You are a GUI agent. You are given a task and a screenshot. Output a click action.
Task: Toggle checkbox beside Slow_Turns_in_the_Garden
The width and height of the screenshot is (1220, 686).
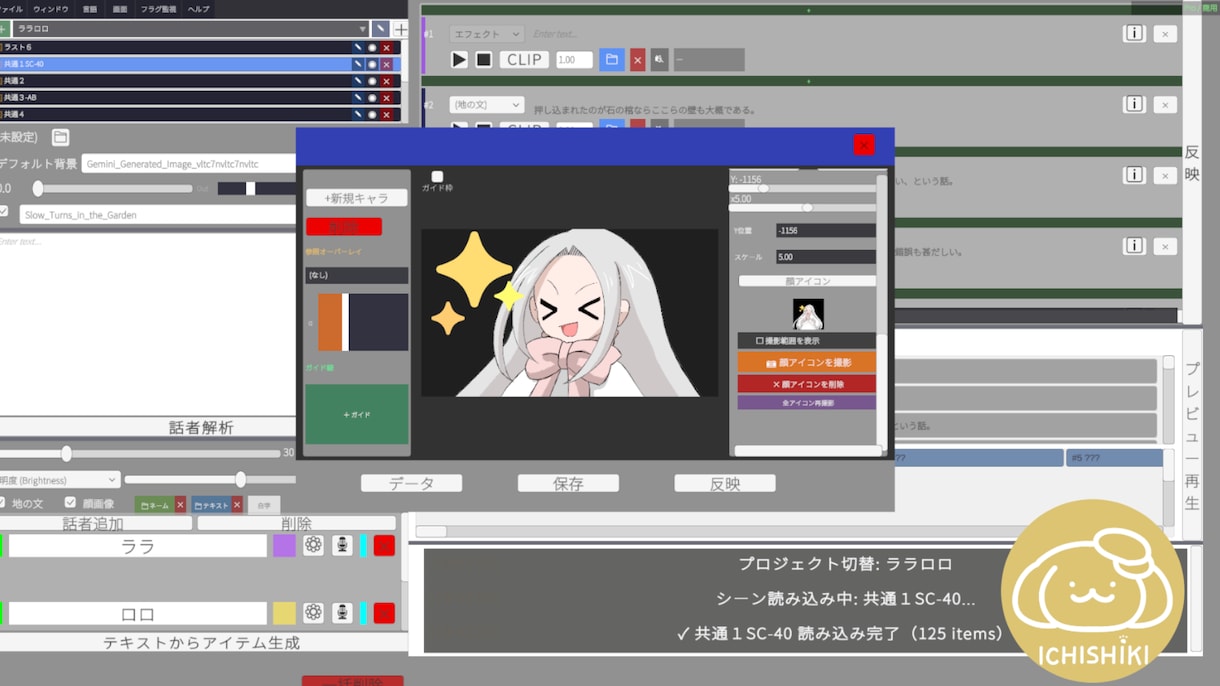click(x=3, y=212)
